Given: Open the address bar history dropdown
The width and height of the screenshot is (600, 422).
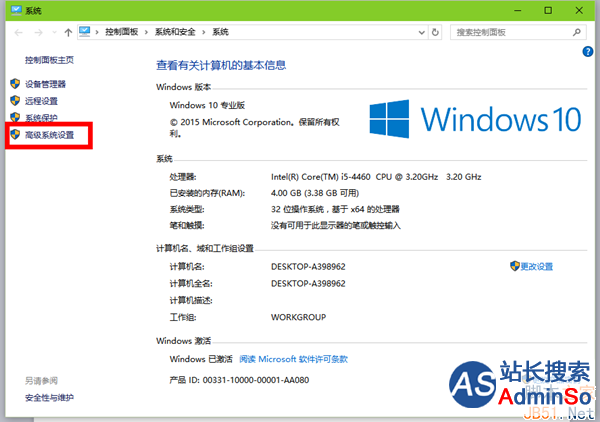Looking at the screenshot, I should [x=420, y=33].
